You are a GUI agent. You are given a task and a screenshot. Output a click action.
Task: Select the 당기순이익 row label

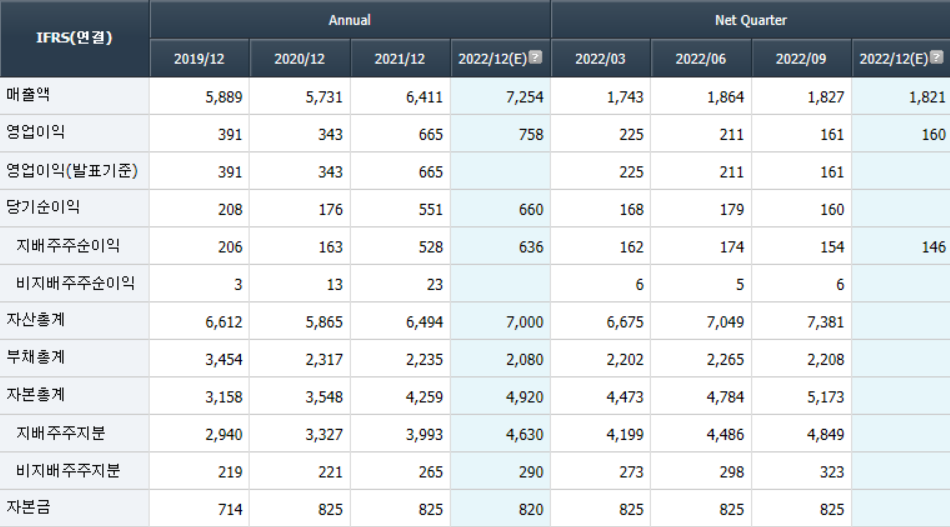click(x=43, y=208)
